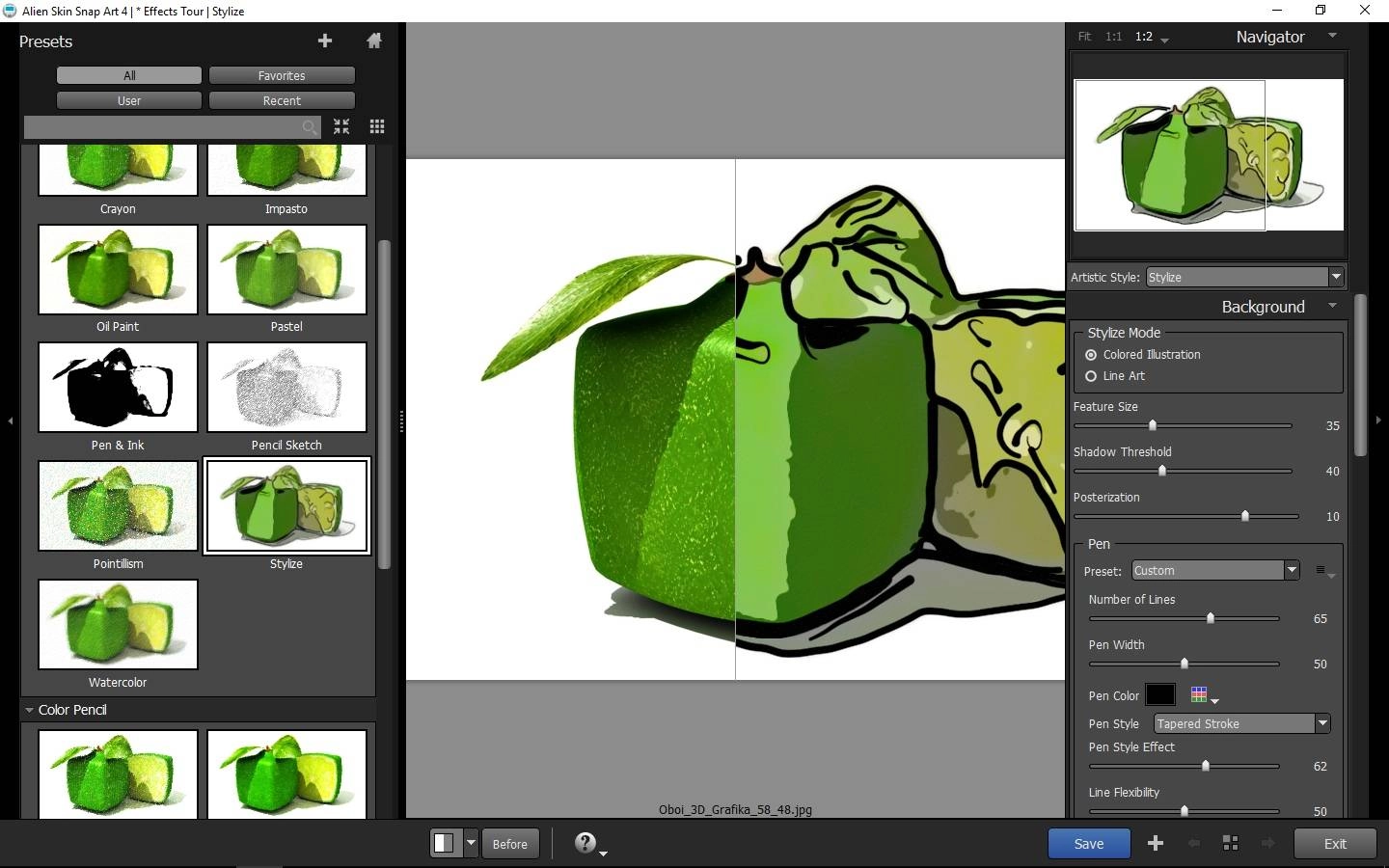Collapse the right panel with side arrow

pyautogui.click(x=1378, y=420)
